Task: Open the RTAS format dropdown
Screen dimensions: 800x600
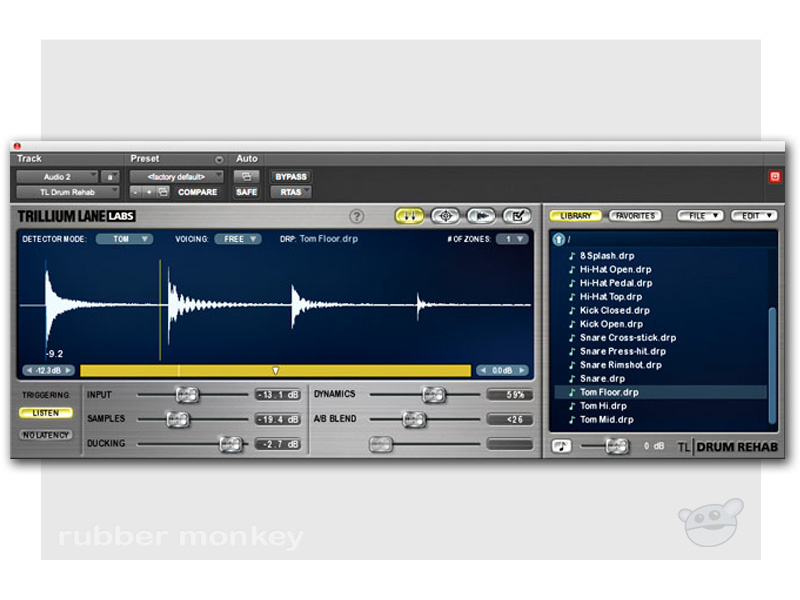Action: (x=291, y=192)
